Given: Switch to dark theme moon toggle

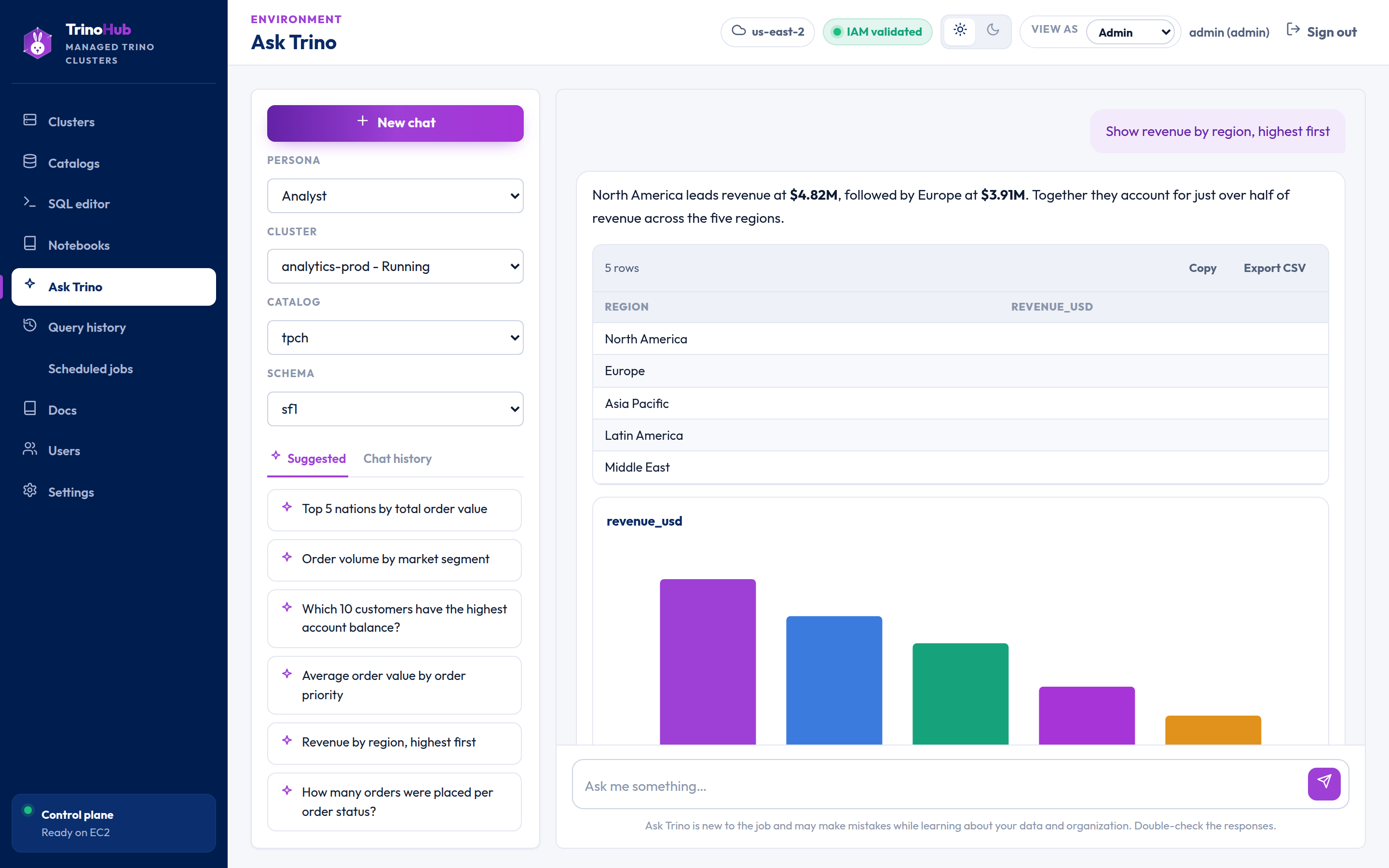Looking at the screenshot, I should coord(993,30).
